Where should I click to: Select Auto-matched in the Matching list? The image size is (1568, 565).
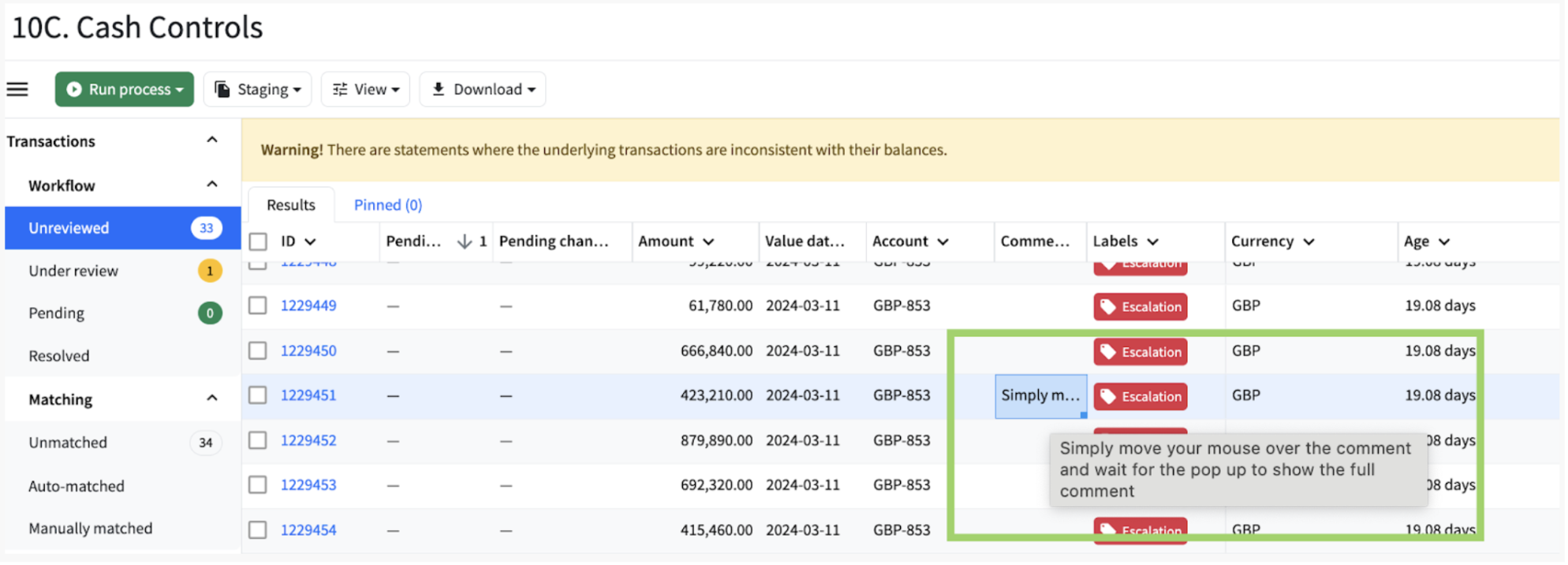pyautogui.click(x=123, y=486)
